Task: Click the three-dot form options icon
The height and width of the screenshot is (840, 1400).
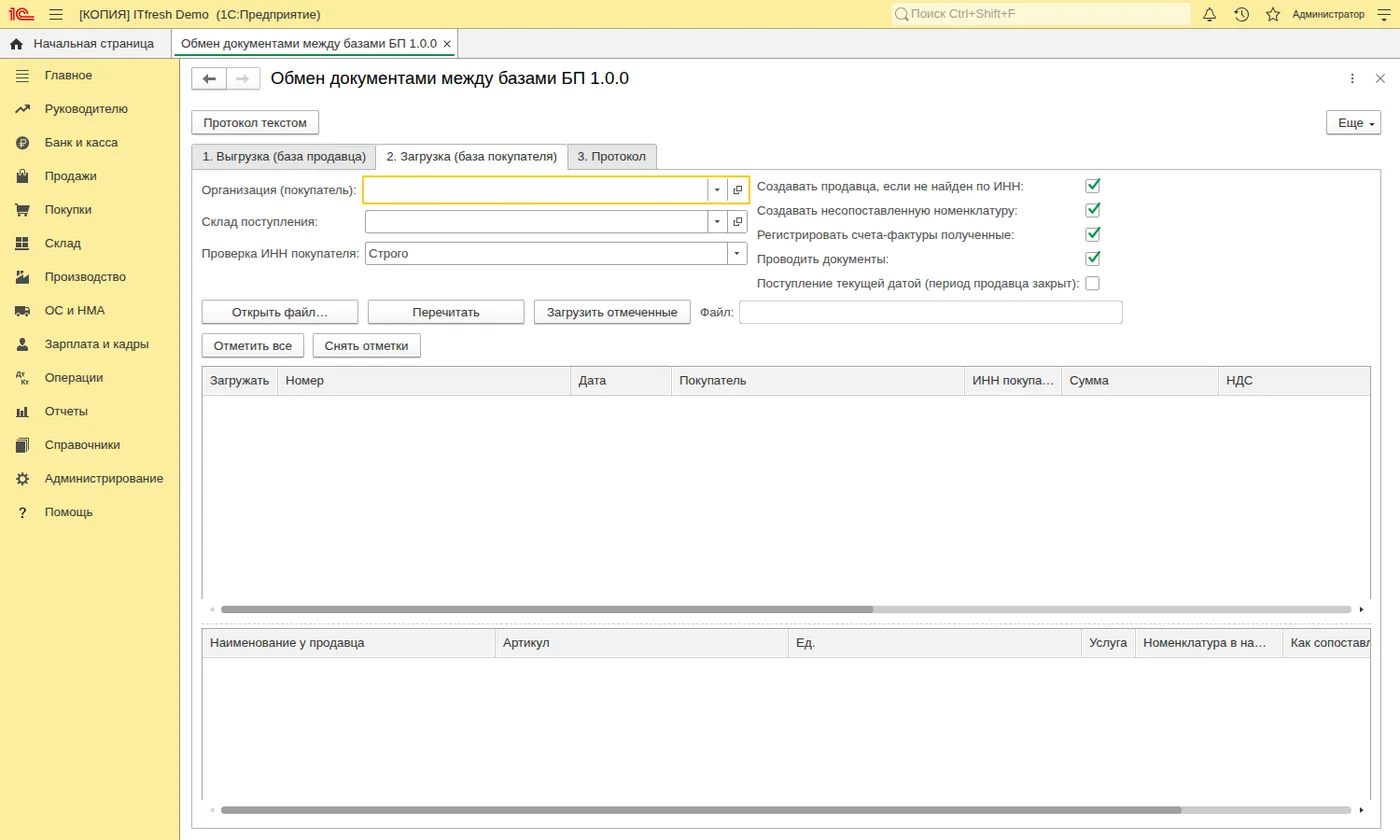Action: coord(1352,78)
